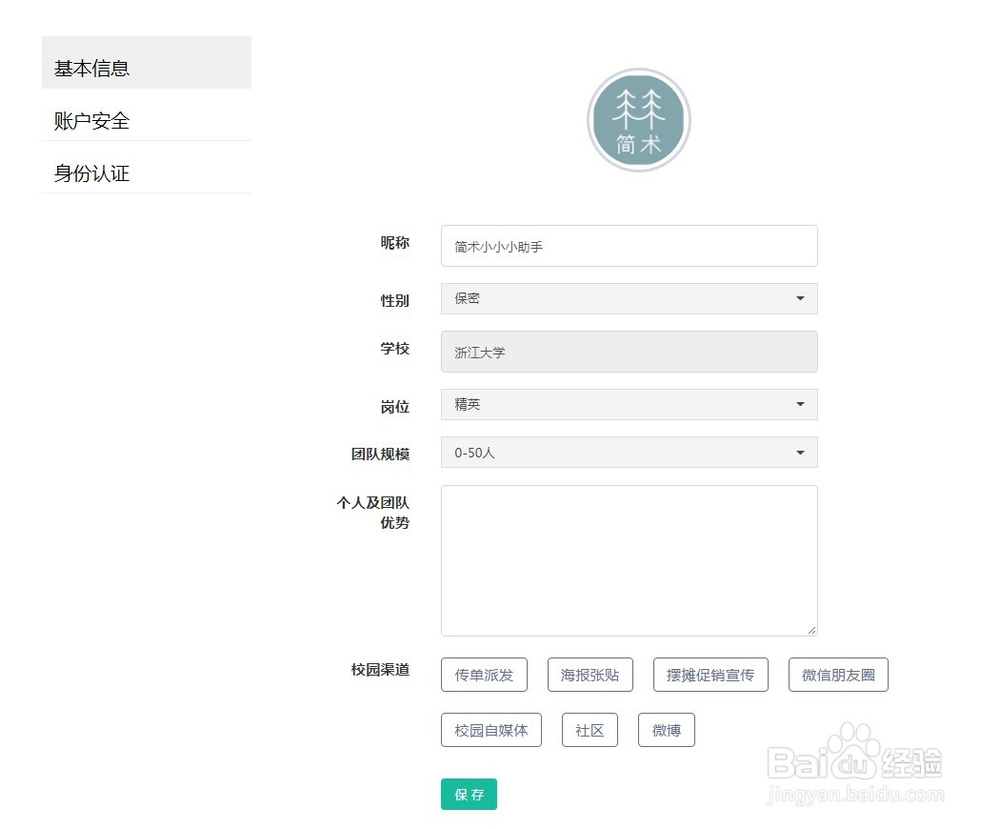Select the 传单派发 channel tag
Image resolution: width=1000 pixels, height=829 pixels.
pyautogui.click(x=484, y=674)
